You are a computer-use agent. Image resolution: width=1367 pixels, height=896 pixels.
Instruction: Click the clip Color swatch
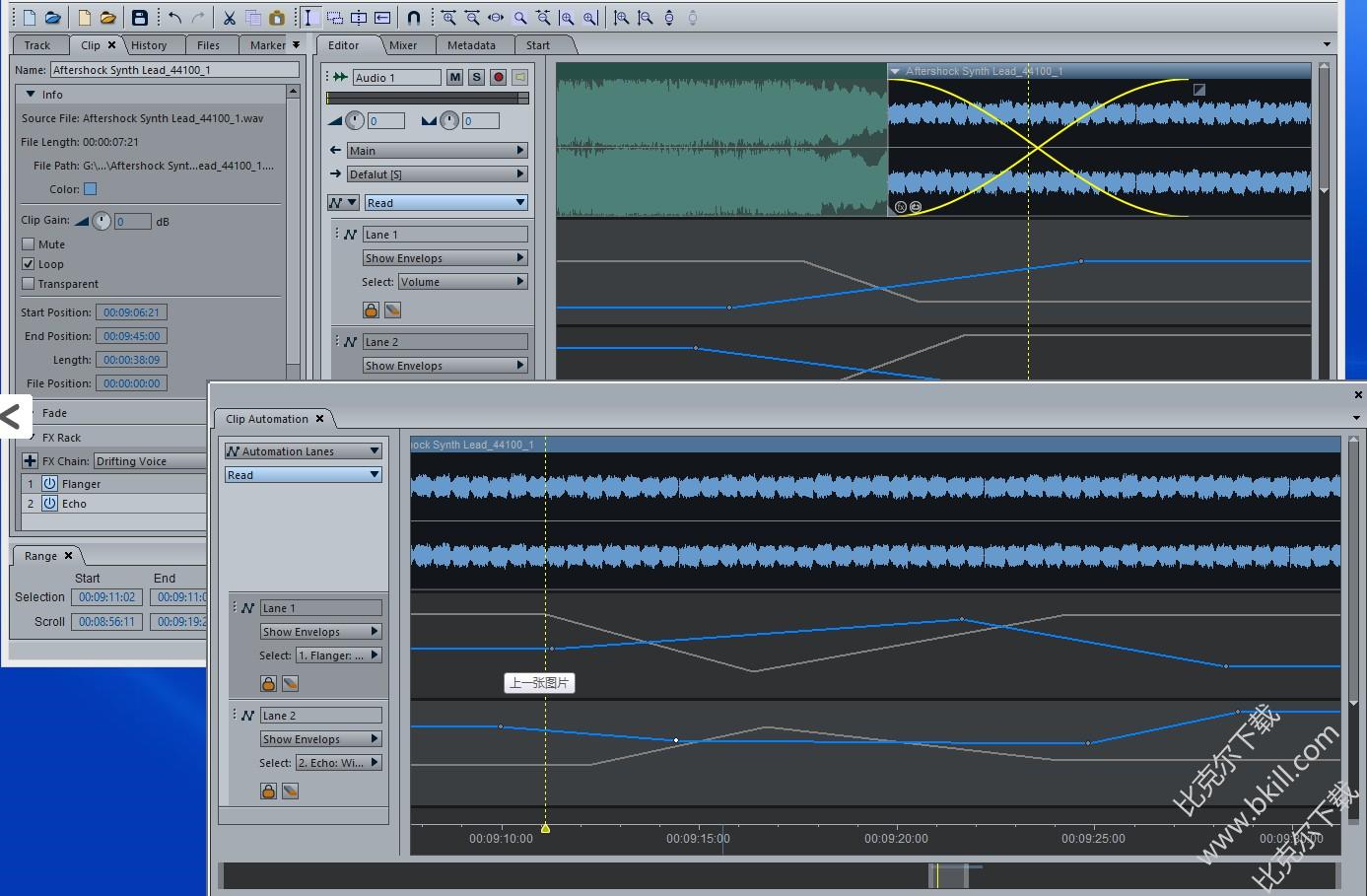pos(90,188)
